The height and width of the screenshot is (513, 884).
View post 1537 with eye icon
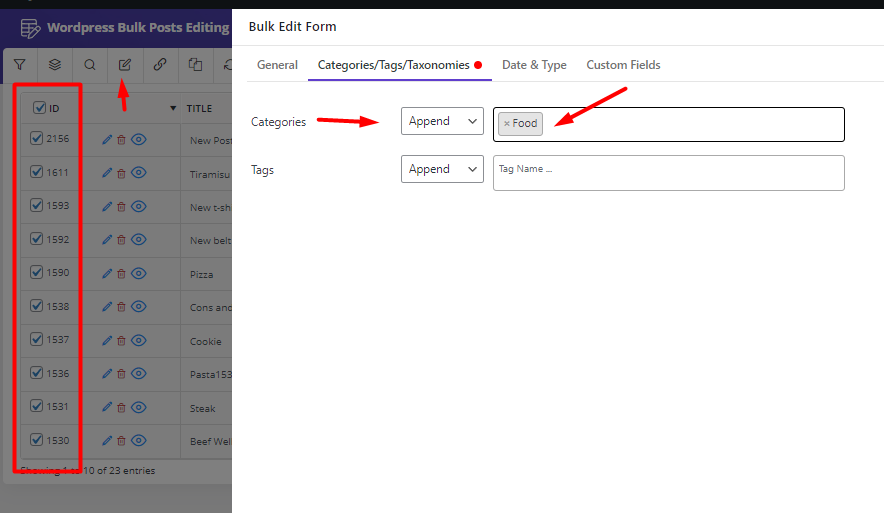[139, 340]
